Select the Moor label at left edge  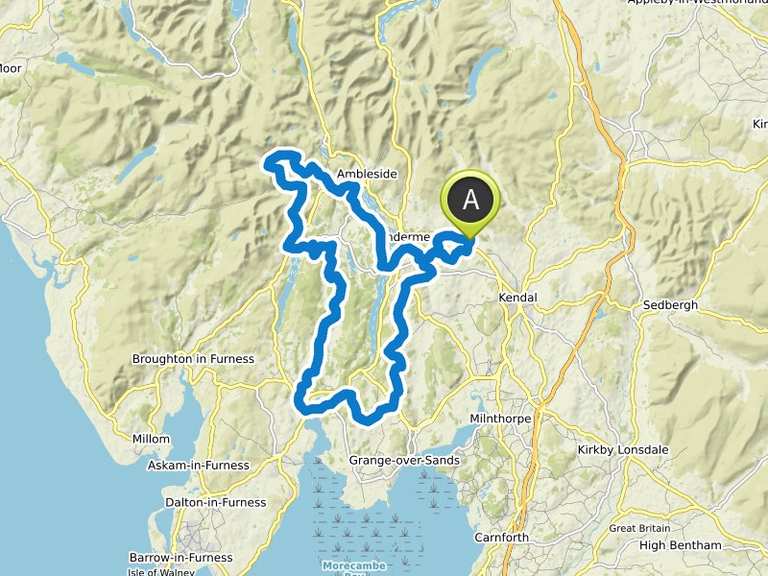click(x=11, y=69)
